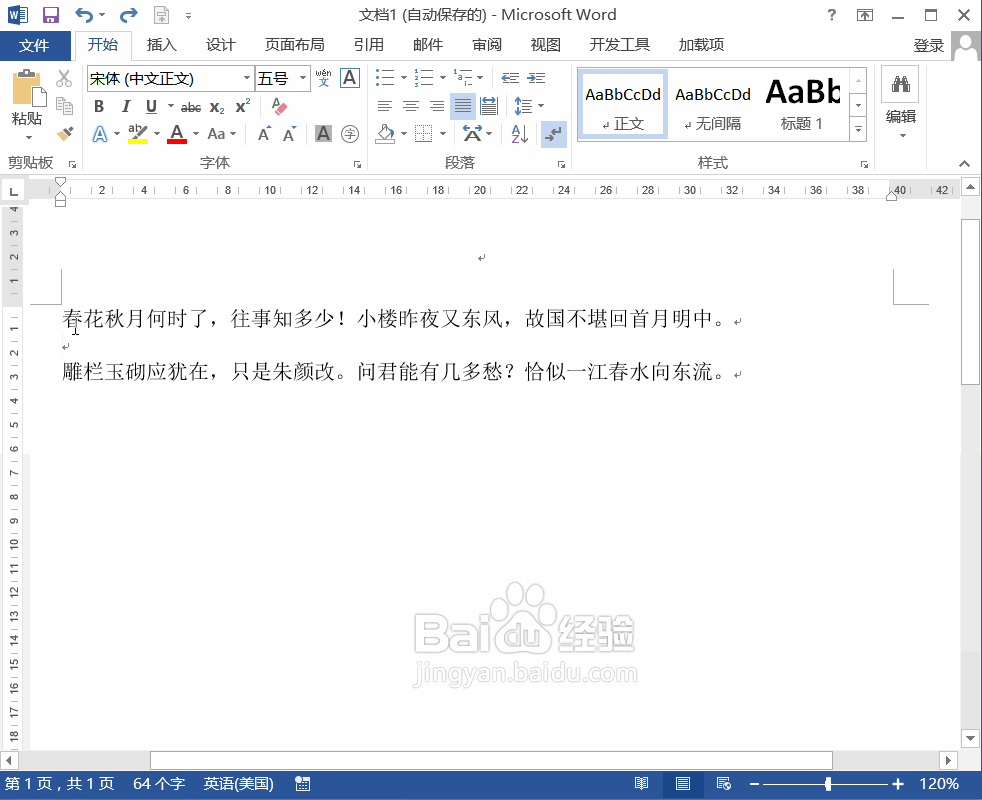The image size is (982, 800).
Task: Open the Sort dialog via A-Z icon
Action: point(519,133)
